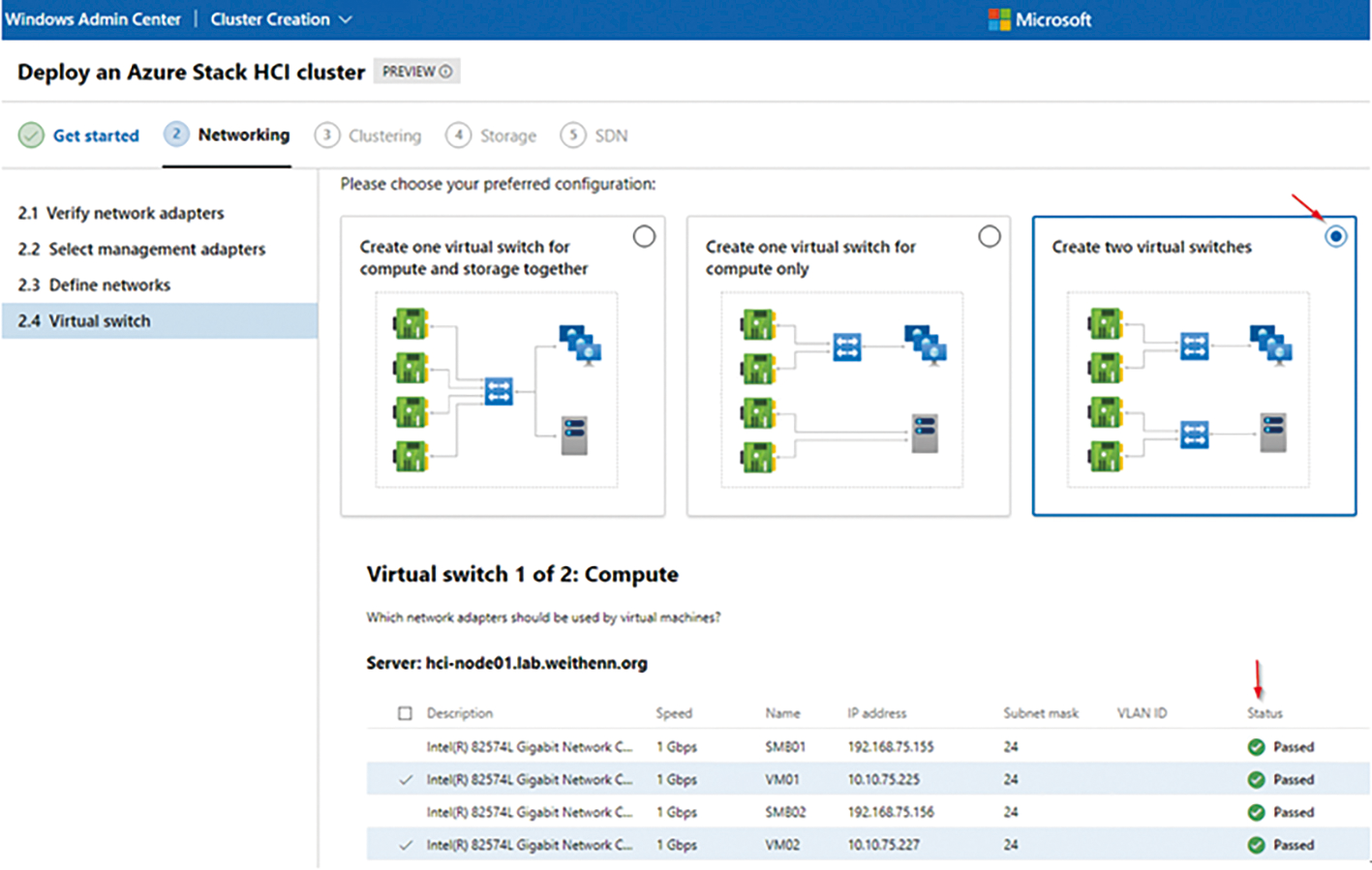1372x870 pixels.
Task: Click switch icon in compute and storage card
Action: 499,391
